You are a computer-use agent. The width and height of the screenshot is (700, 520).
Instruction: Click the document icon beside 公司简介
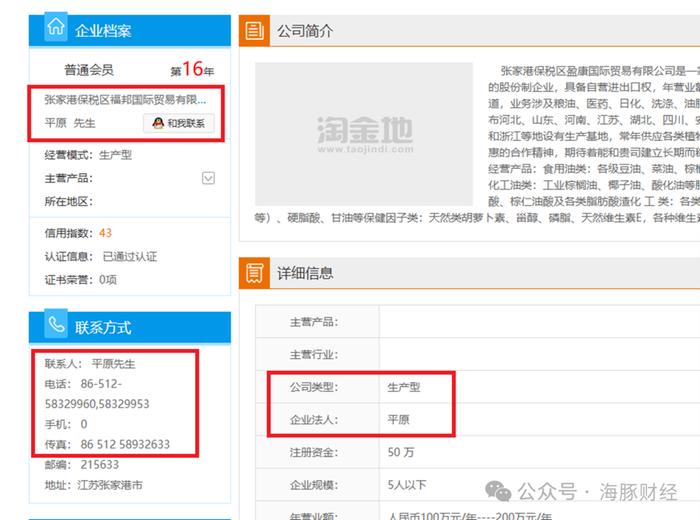254,31
